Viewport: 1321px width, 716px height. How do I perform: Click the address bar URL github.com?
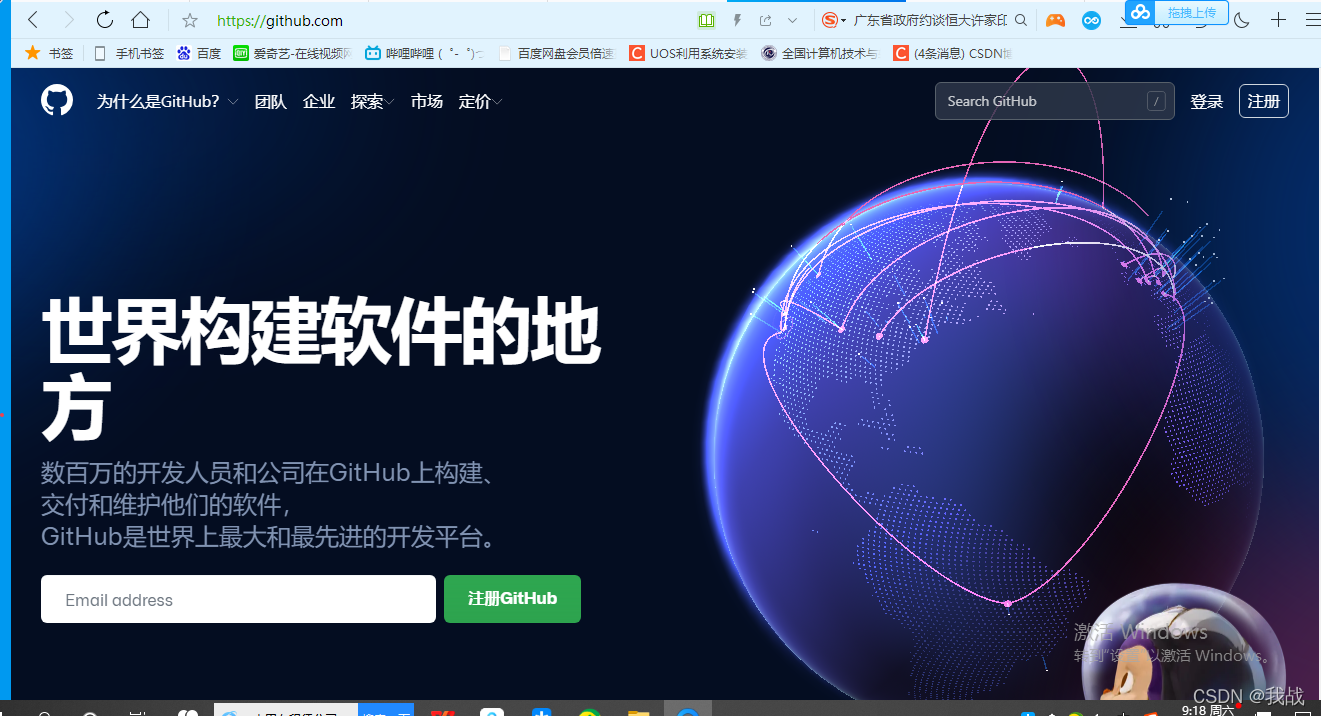(x=280, y=20)
